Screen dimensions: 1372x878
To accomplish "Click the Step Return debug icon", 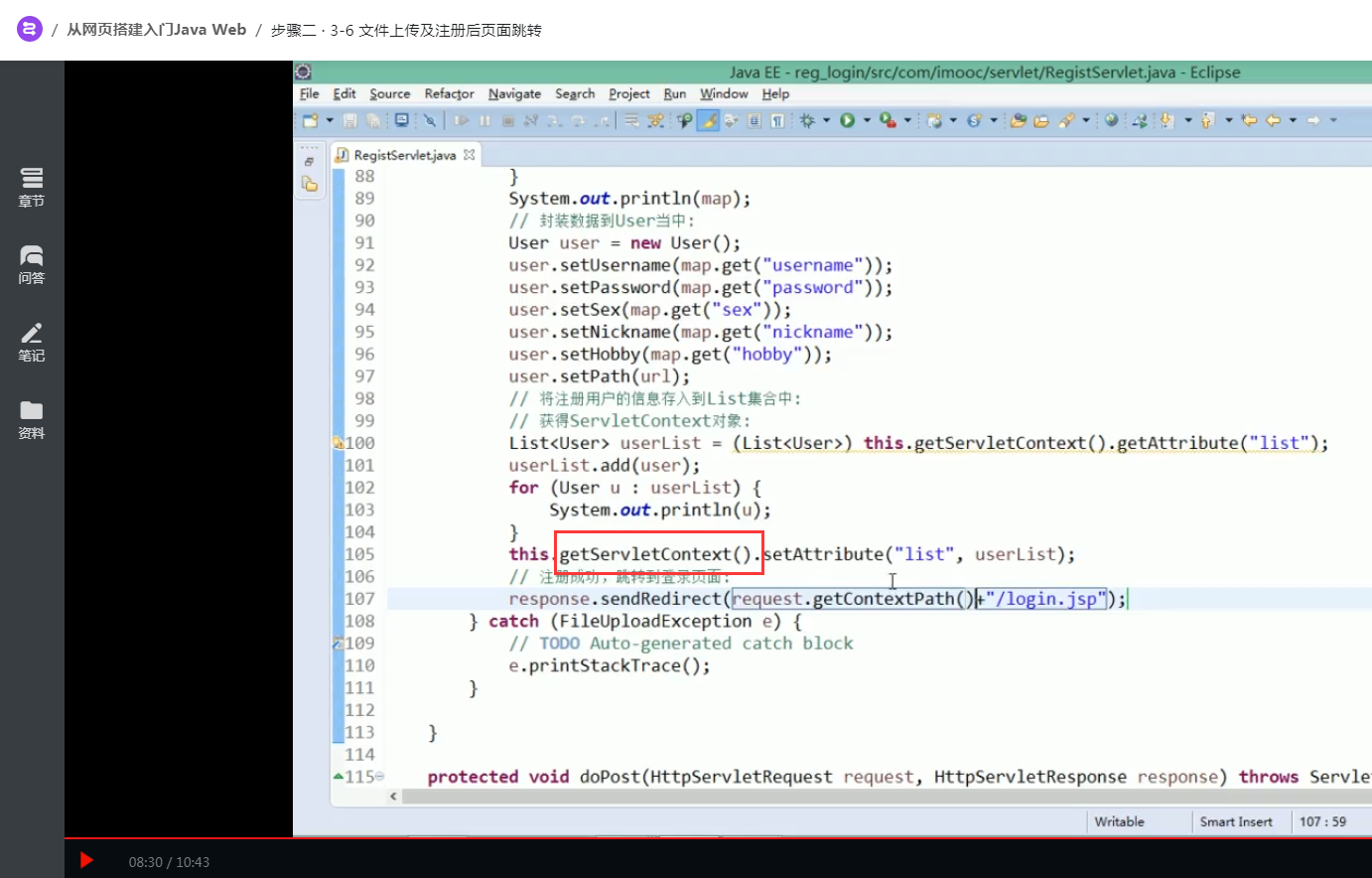I will pos(602,120).
